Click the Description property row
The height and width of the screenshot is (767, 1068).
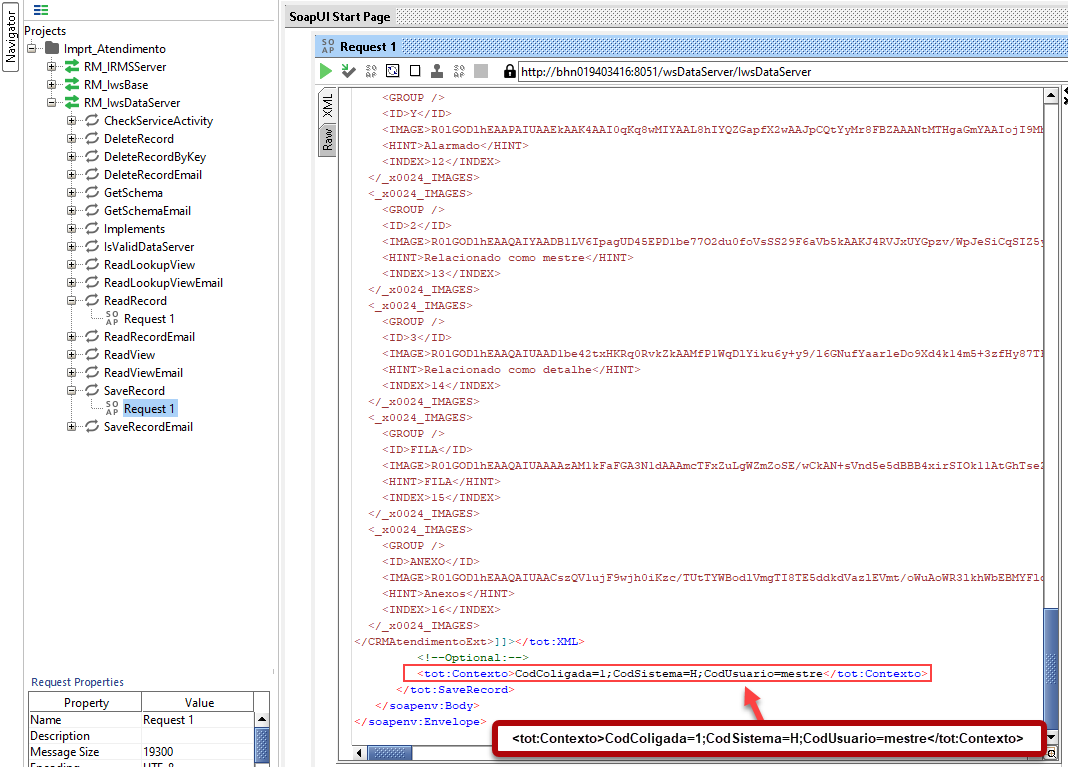pos(142,736)
